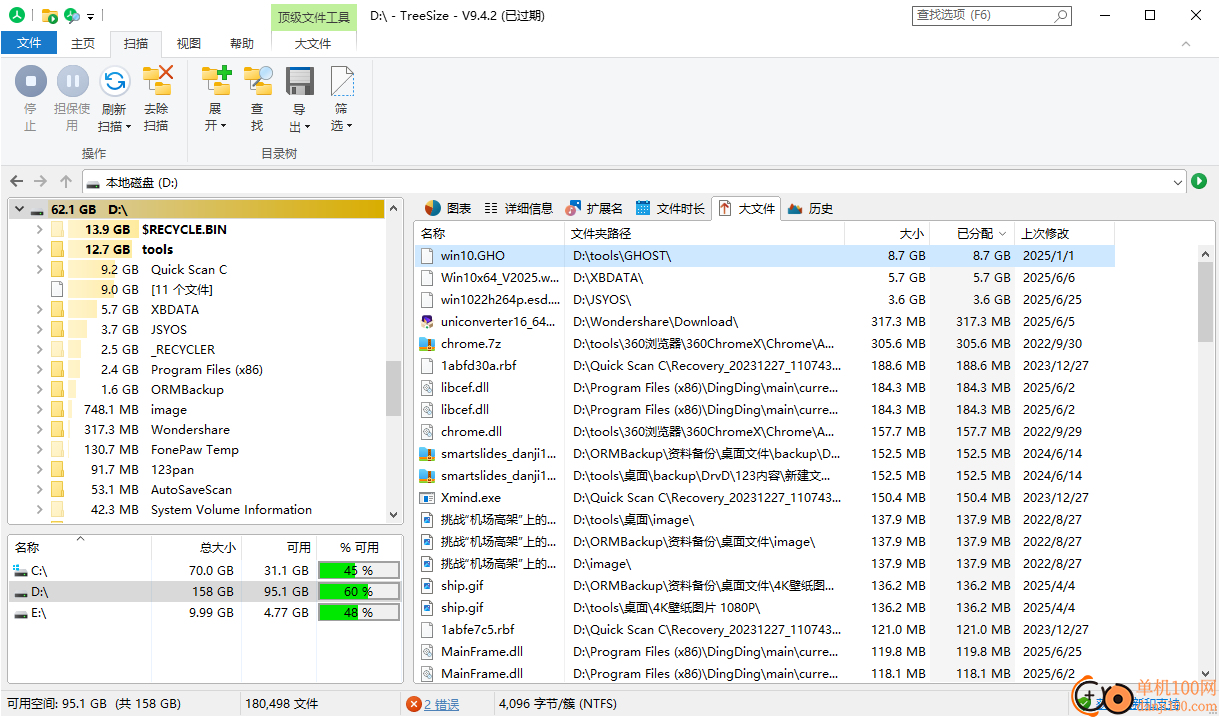
Task: Click the C:\ 45% free bar
Action: 358,570
